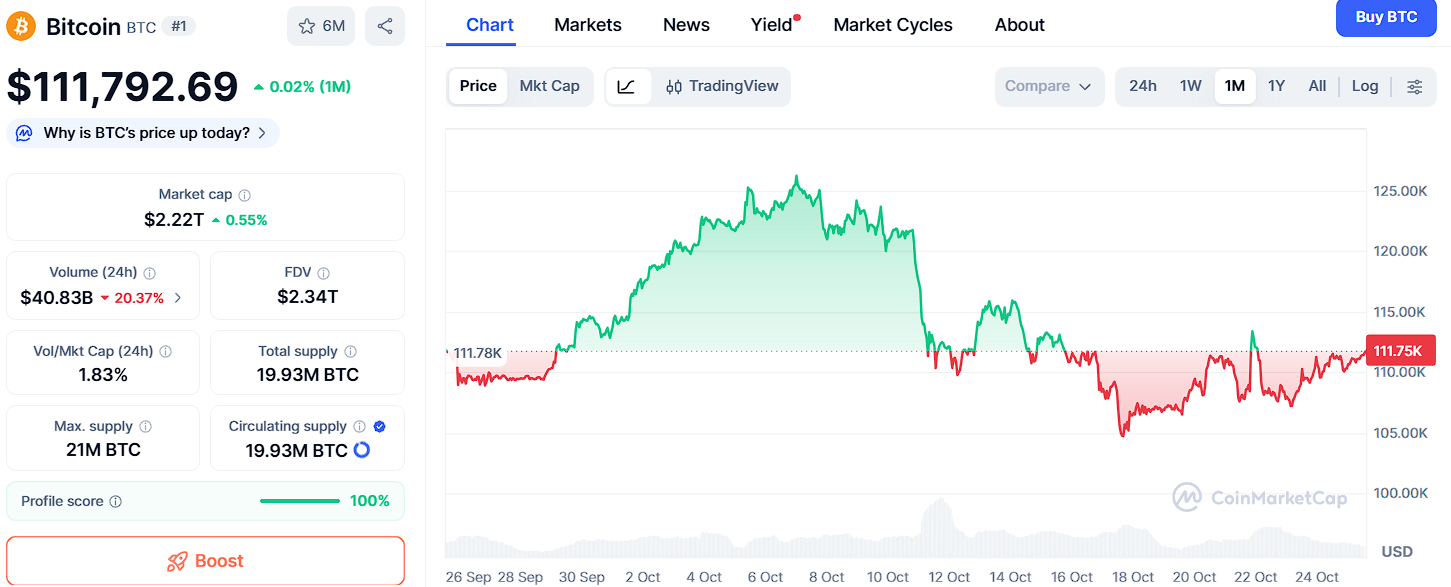The image size is (1451, 587).
Task: Open the chart settings sliders icon
Action: (x=1414, y=87)
